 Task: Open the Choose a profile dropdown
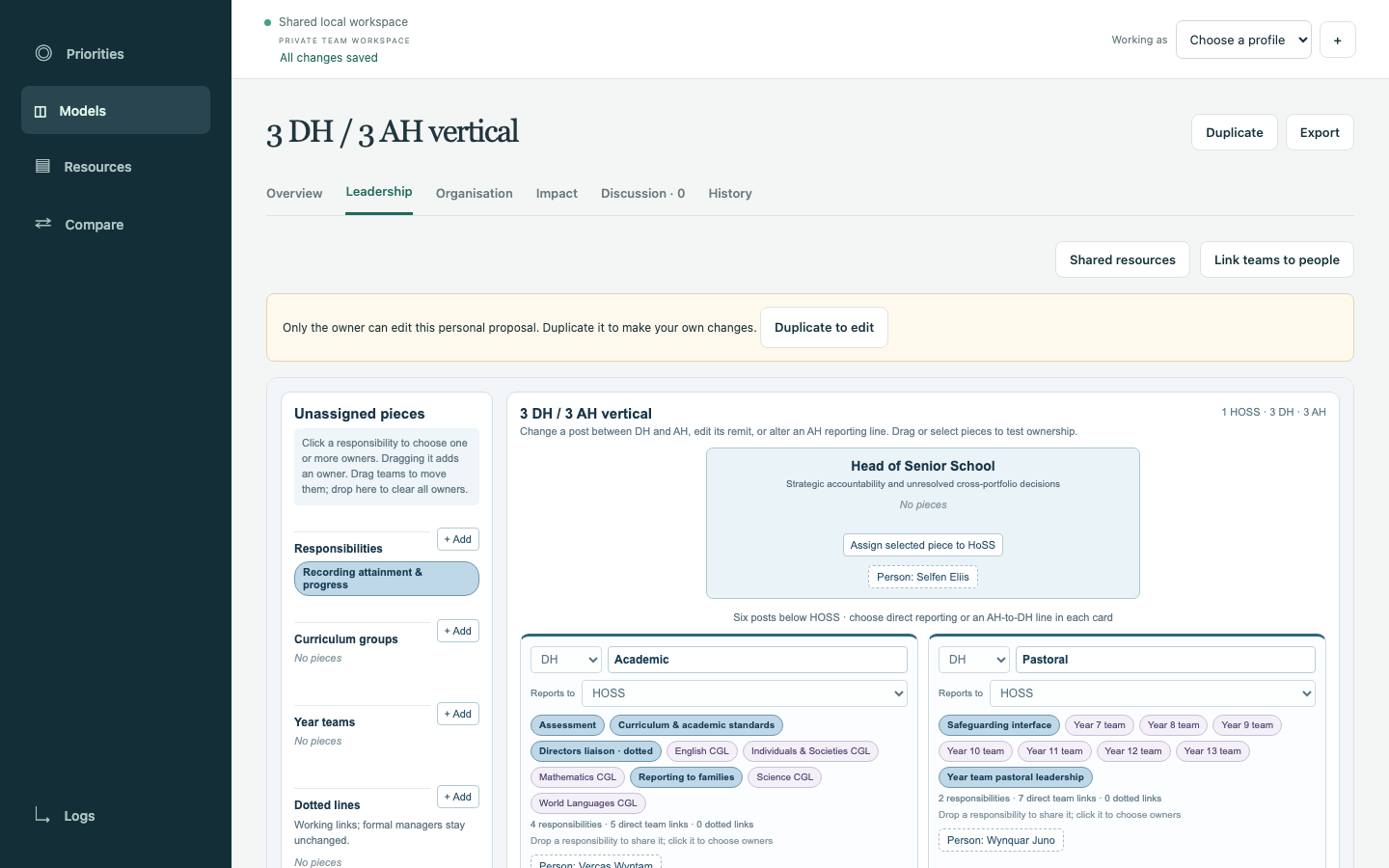click(x=1243, y=40)
